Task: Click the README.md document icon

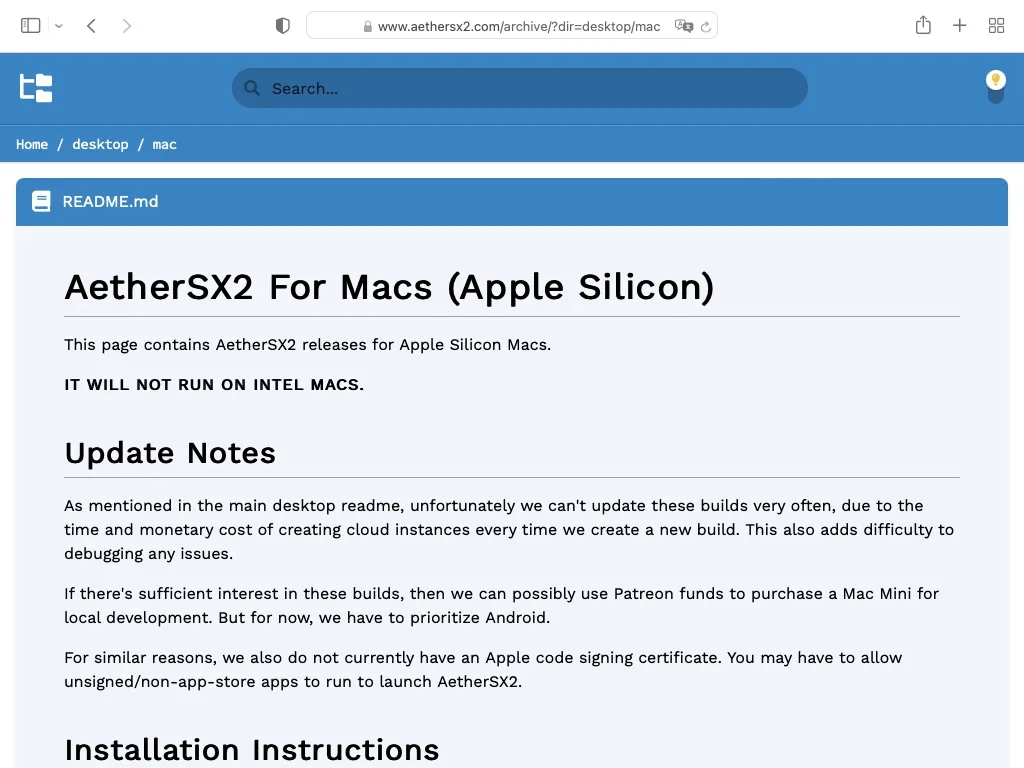Action: point(41,201)
